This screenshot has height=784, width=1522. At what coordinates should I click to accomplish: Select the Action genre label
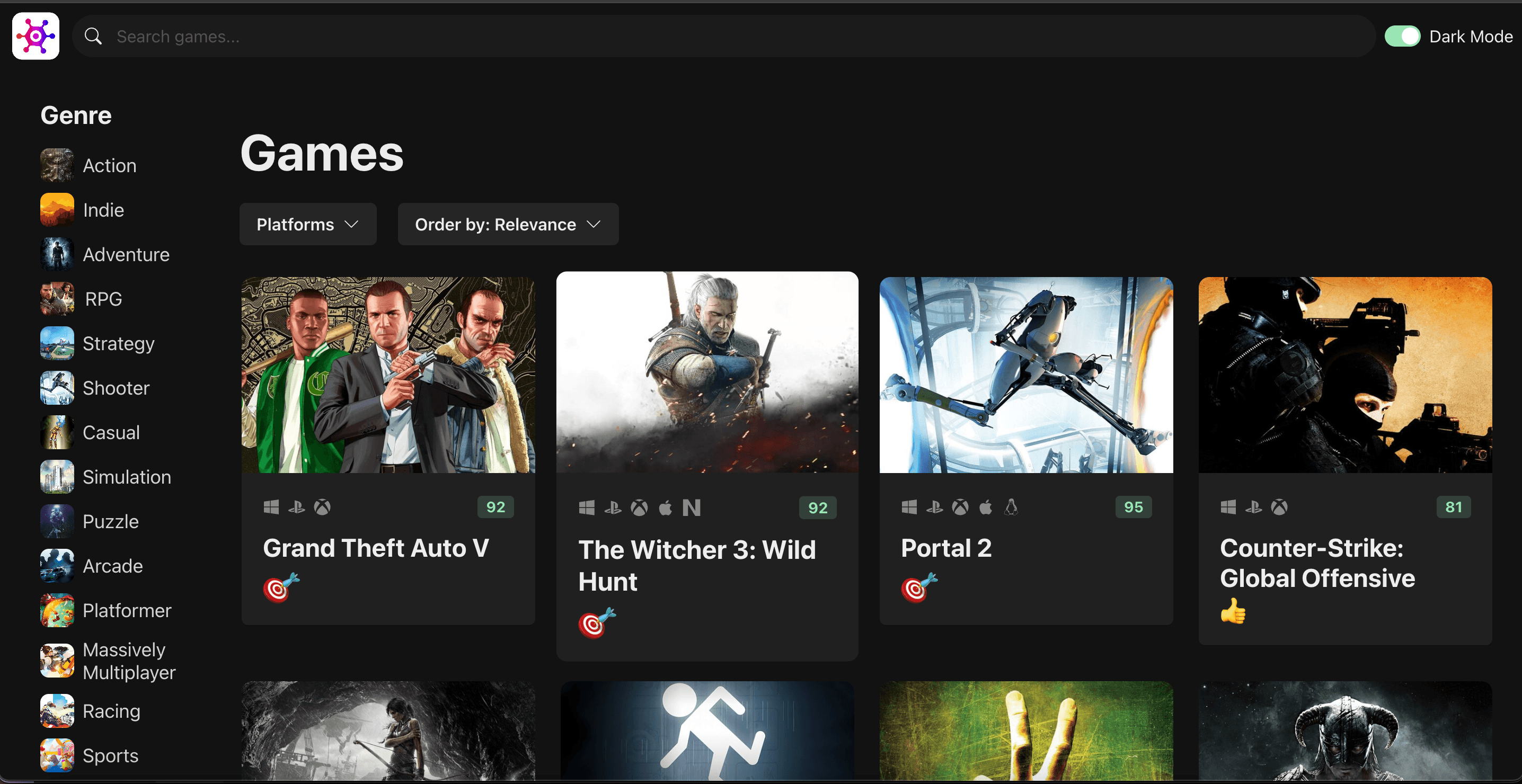click(x=109, y=165)
